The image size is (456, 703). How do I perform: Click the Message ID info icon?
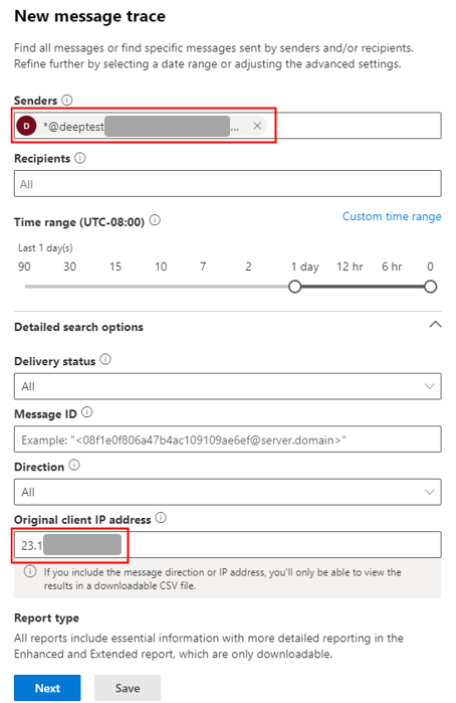87,412
